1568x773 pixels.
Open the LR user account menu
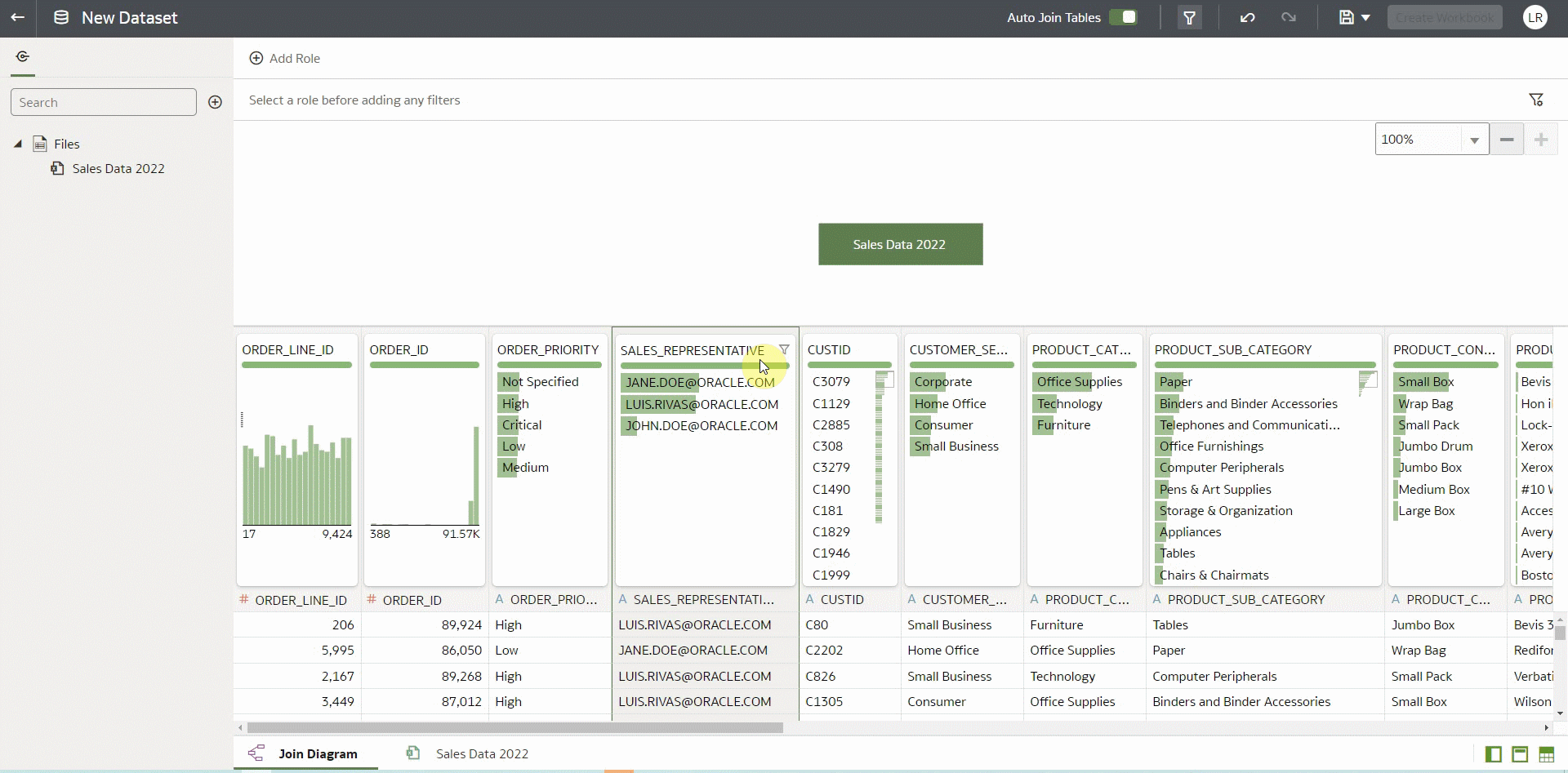[1535, 17]
